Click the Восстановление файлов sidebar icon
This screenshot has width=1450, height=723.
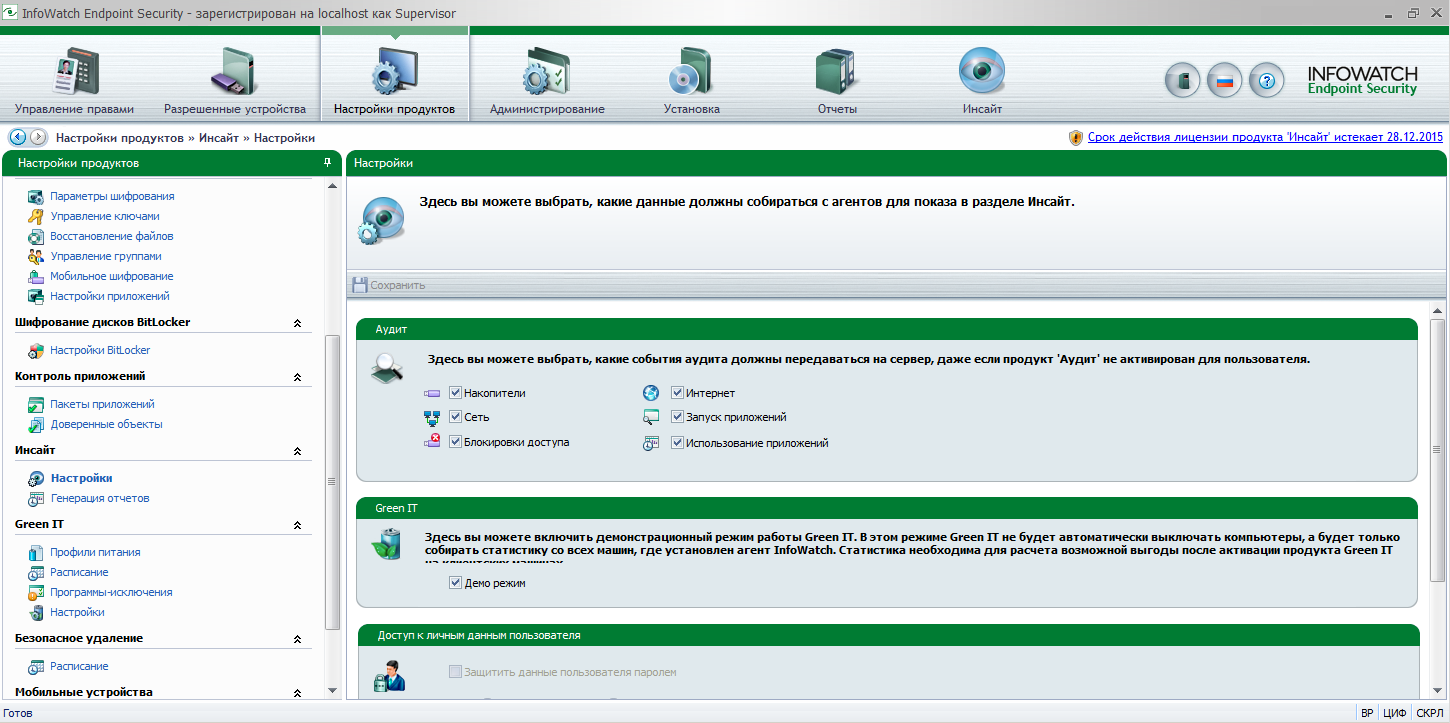pos(36,237)
